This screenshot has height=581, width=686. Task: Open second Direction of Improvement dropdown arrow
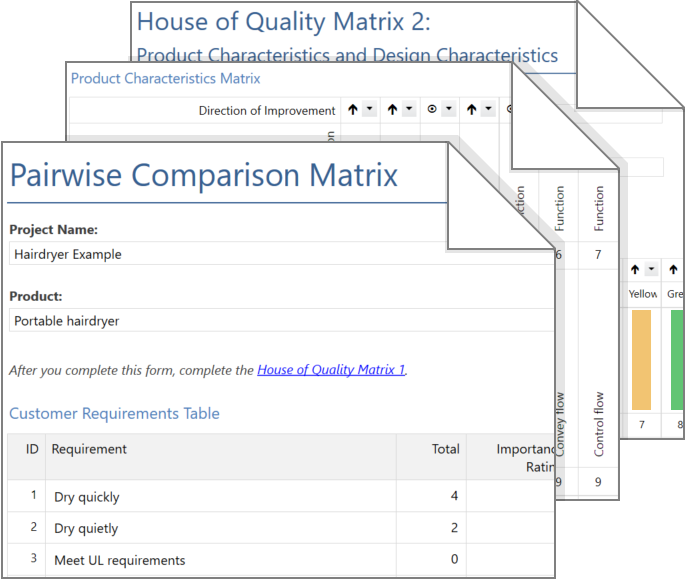409,109
